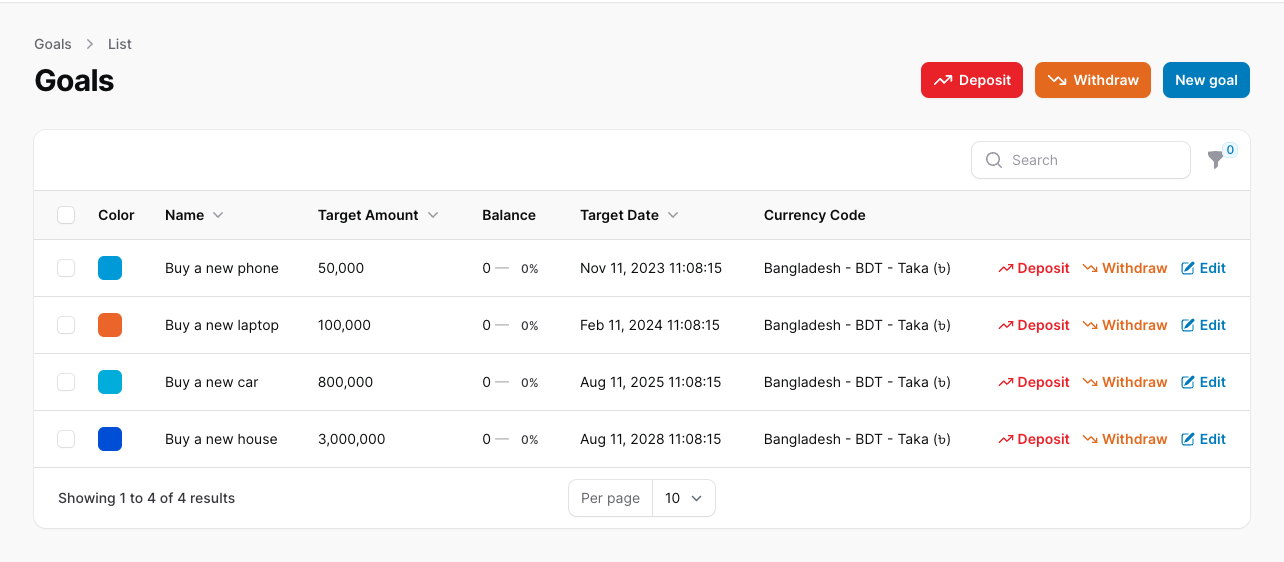Select the Buy a new car row checkbox
The width and height of the screenshot is (1284, 562).
66,382
